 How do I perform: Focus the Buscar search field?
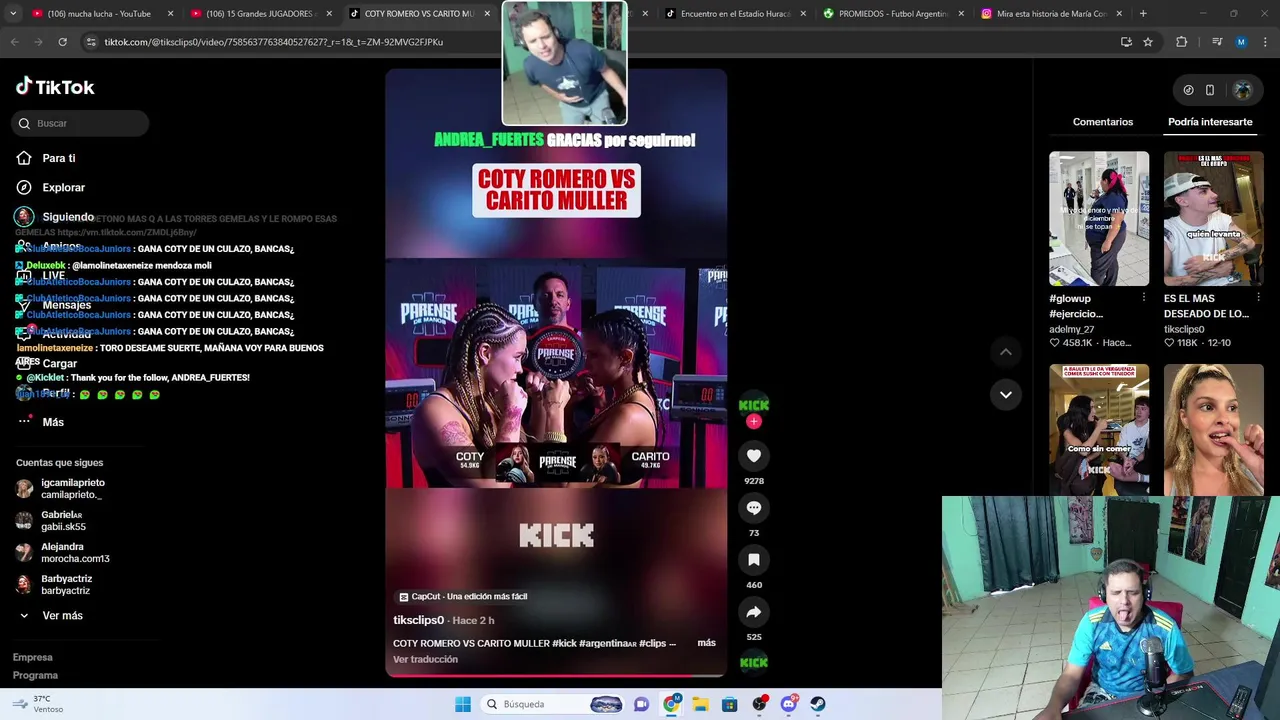pyautogui.click(x=80, y=123)
